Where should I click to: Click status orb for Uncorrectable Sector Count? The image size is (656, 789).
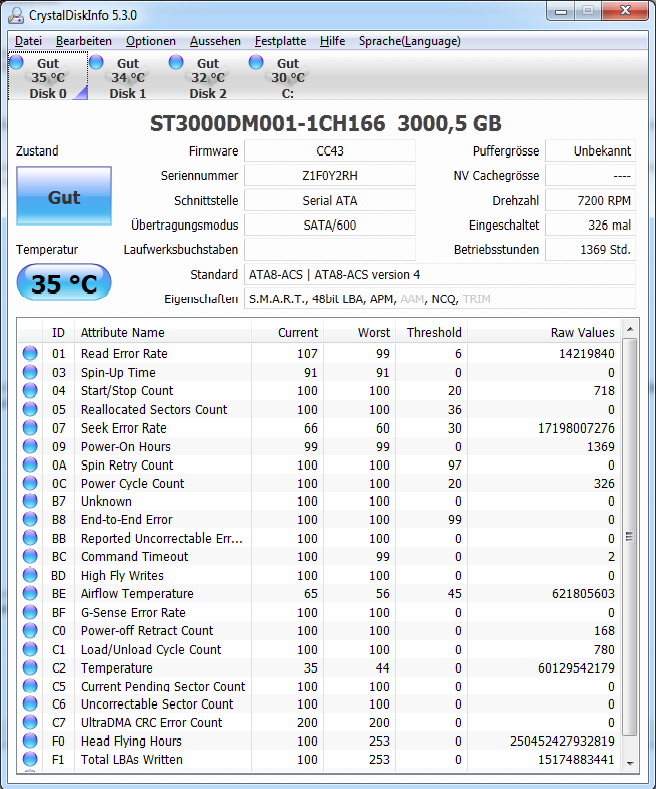point(30,704)
